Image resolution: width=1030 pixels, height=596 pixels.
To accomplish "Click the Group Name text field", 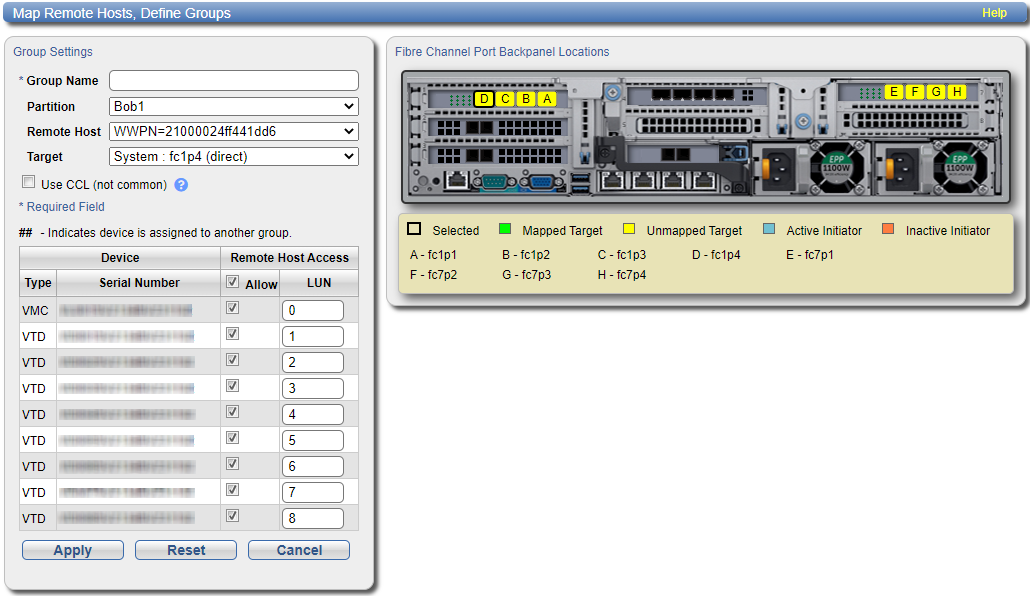I will point(233,81).
